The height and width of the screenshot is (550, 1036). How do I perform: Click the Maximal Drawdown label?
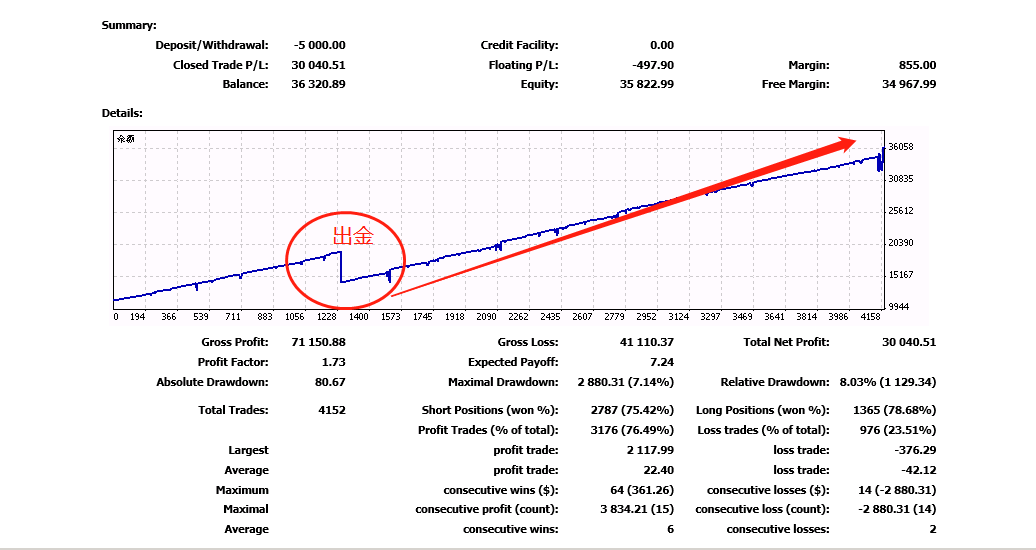[x=503, y=382]
